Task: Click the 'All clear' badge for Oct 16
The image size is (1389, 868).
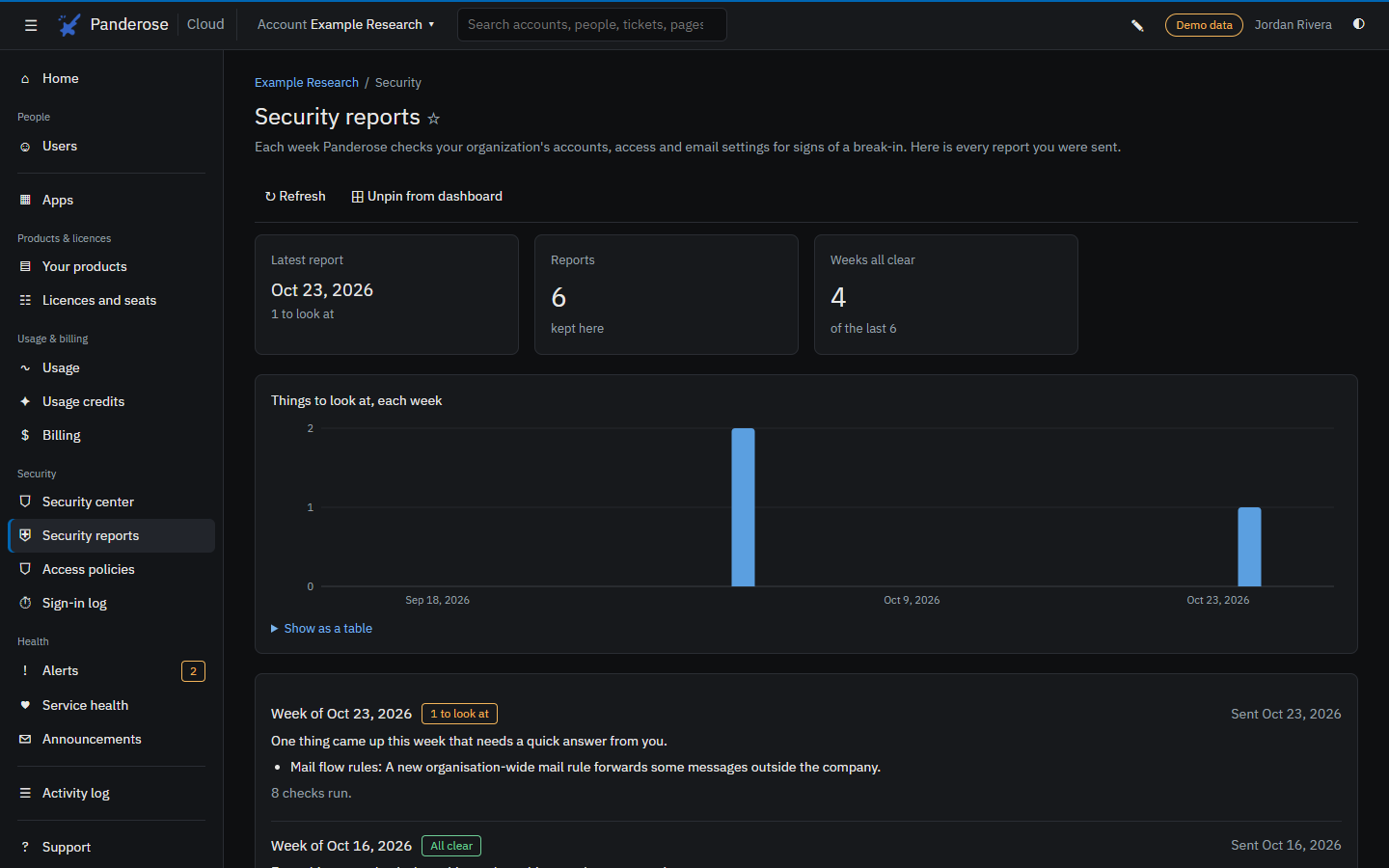Action: click(x=451, y=846)
